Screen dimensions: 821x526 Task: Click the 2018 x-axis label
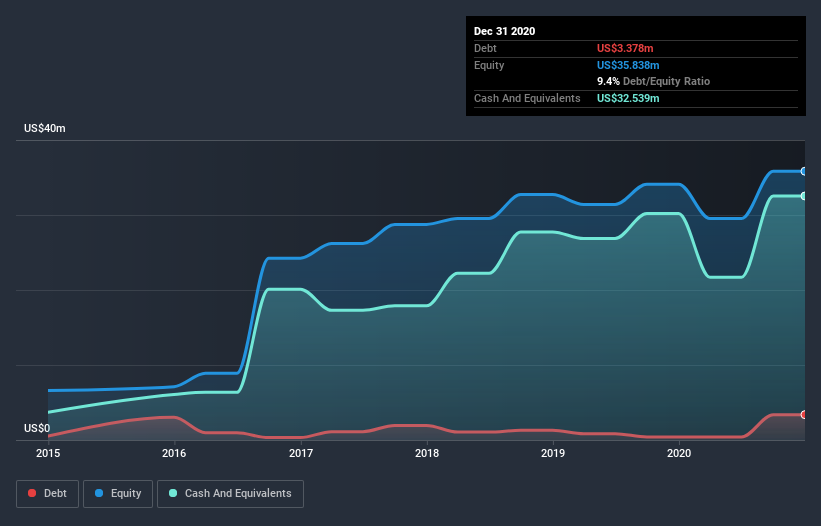coord(427,453)
